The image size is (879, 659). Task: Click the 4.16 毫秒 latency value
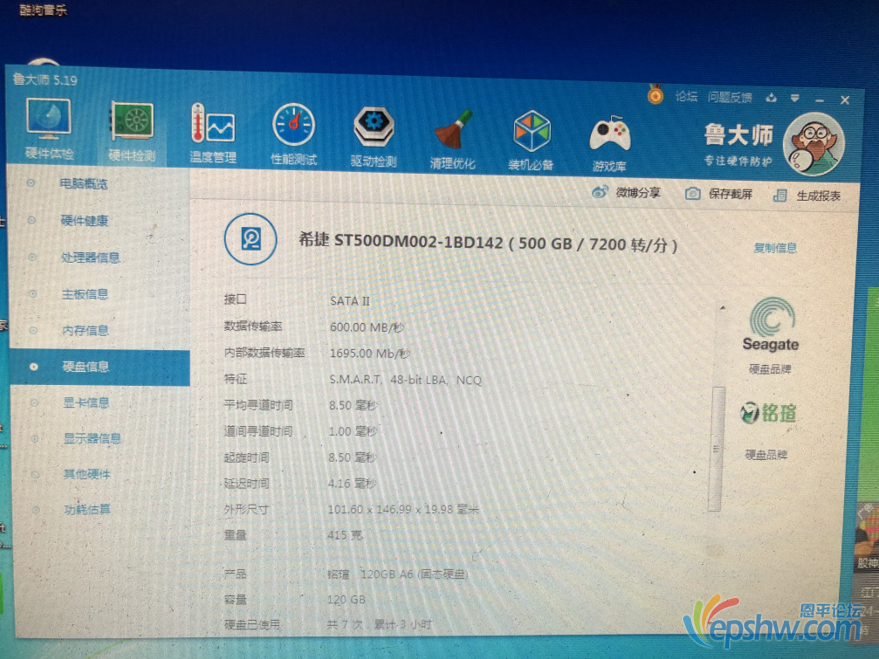click(x=352, y=483)
